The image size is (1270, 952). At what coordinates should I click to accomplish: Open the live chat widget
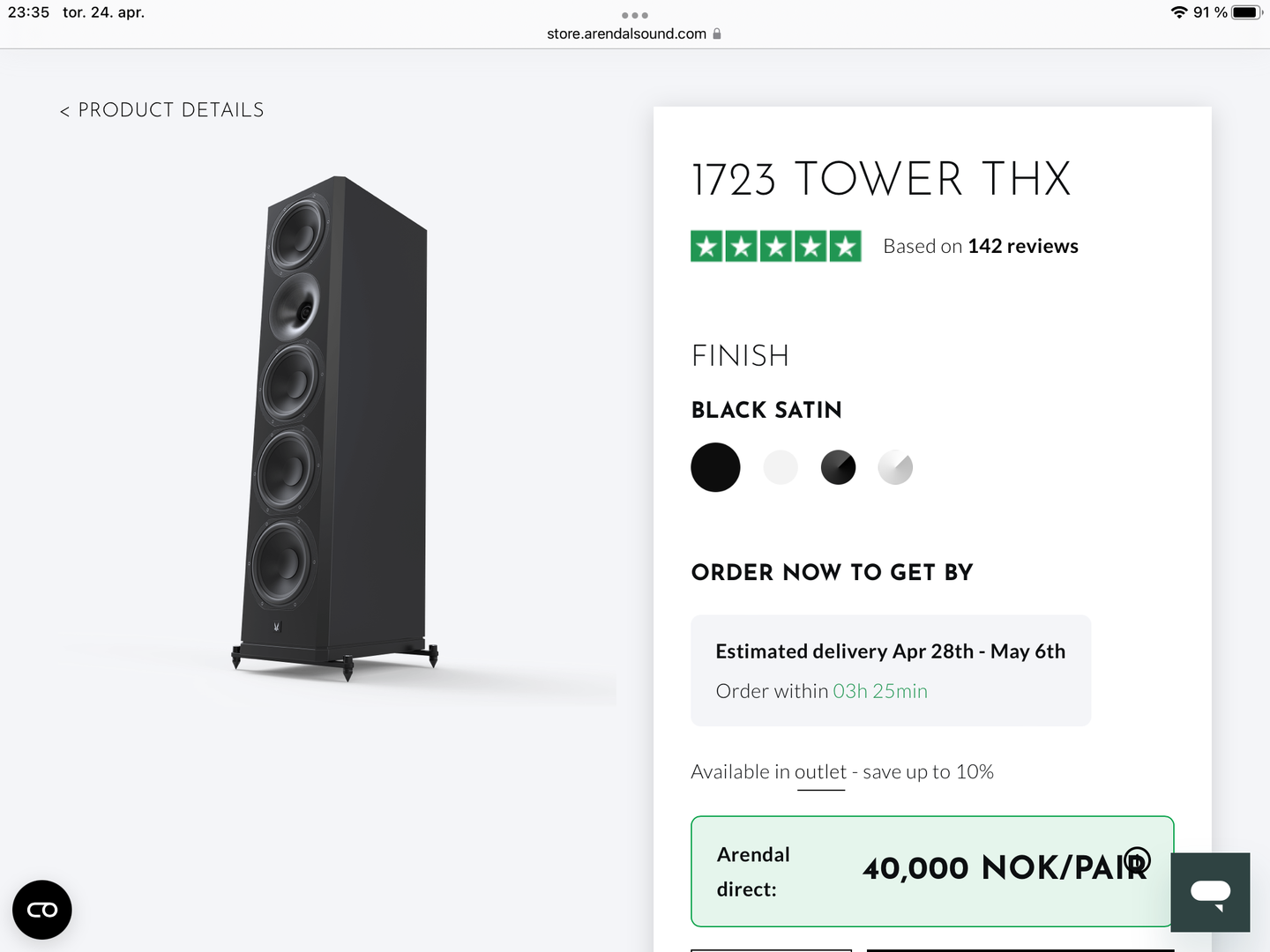click(x=1210, y=892)
